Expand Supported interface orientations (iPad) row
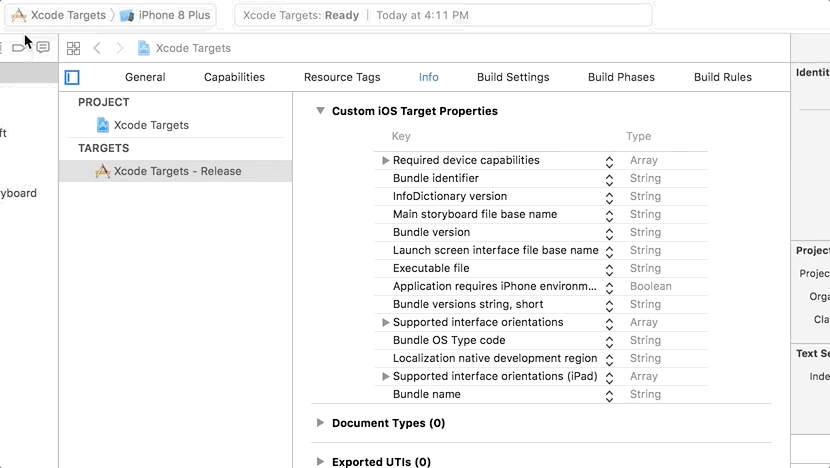The height and width of the screenshot is (468, 830). [385, 376]
